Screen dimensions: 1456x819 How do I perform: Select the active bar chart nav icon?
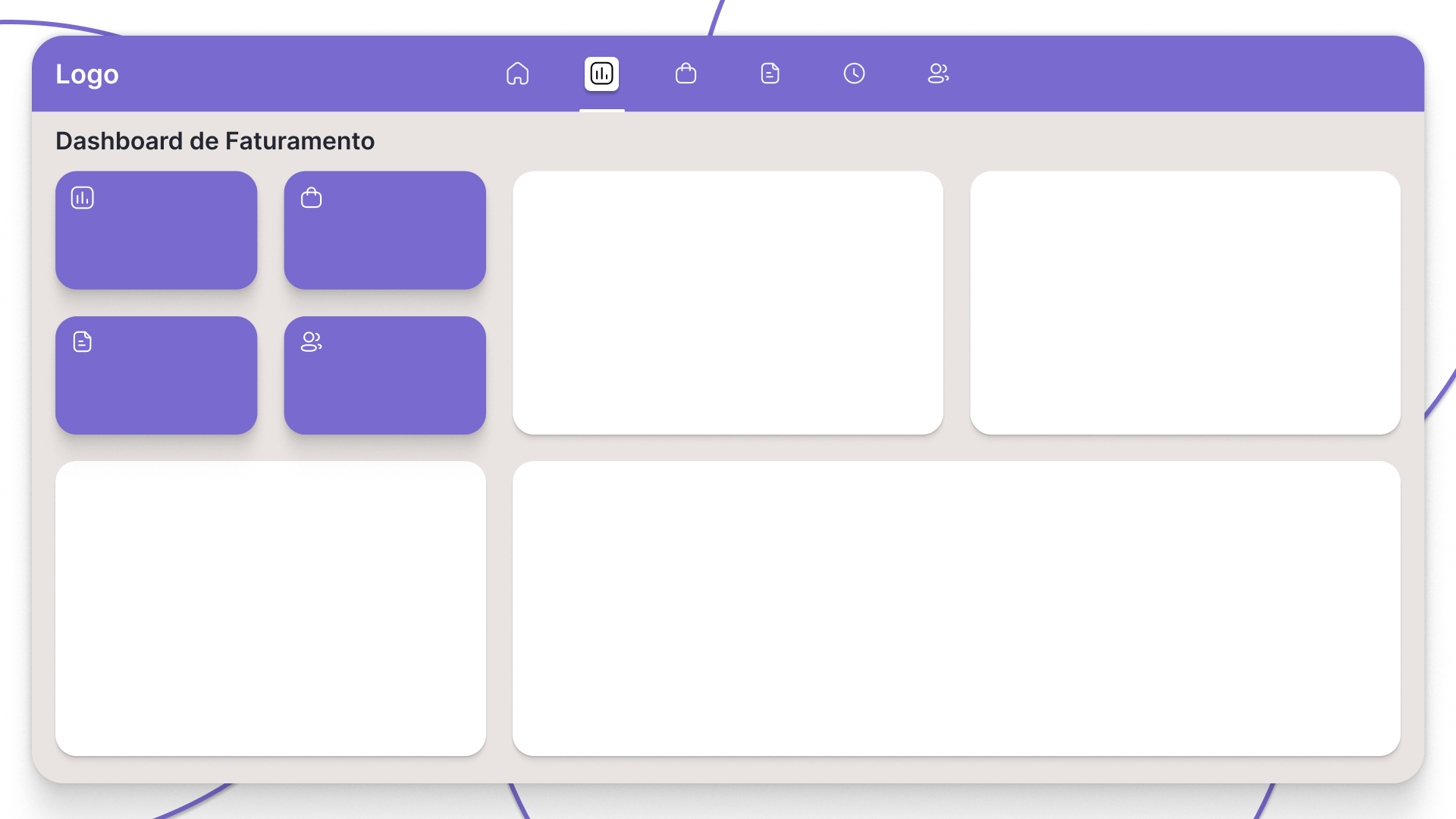click(x=601, y=74)
